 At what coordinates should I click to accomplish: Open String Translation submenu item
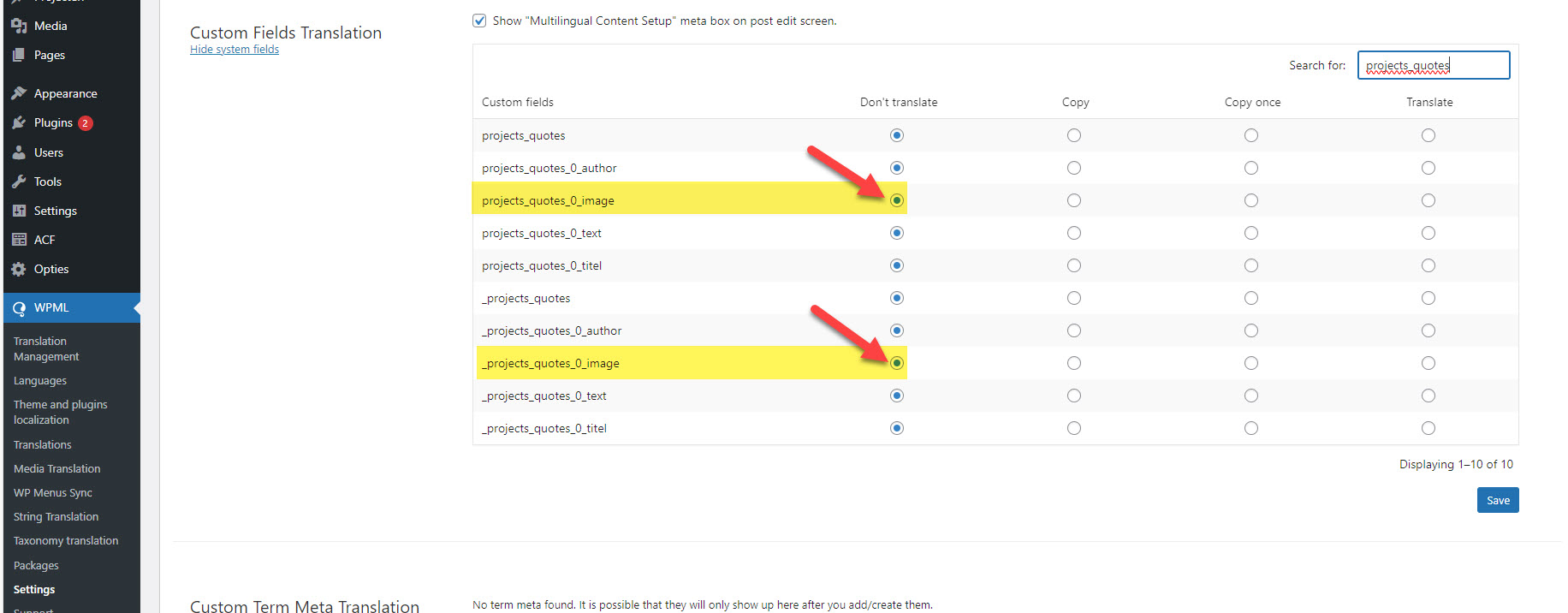pos(56,516)
